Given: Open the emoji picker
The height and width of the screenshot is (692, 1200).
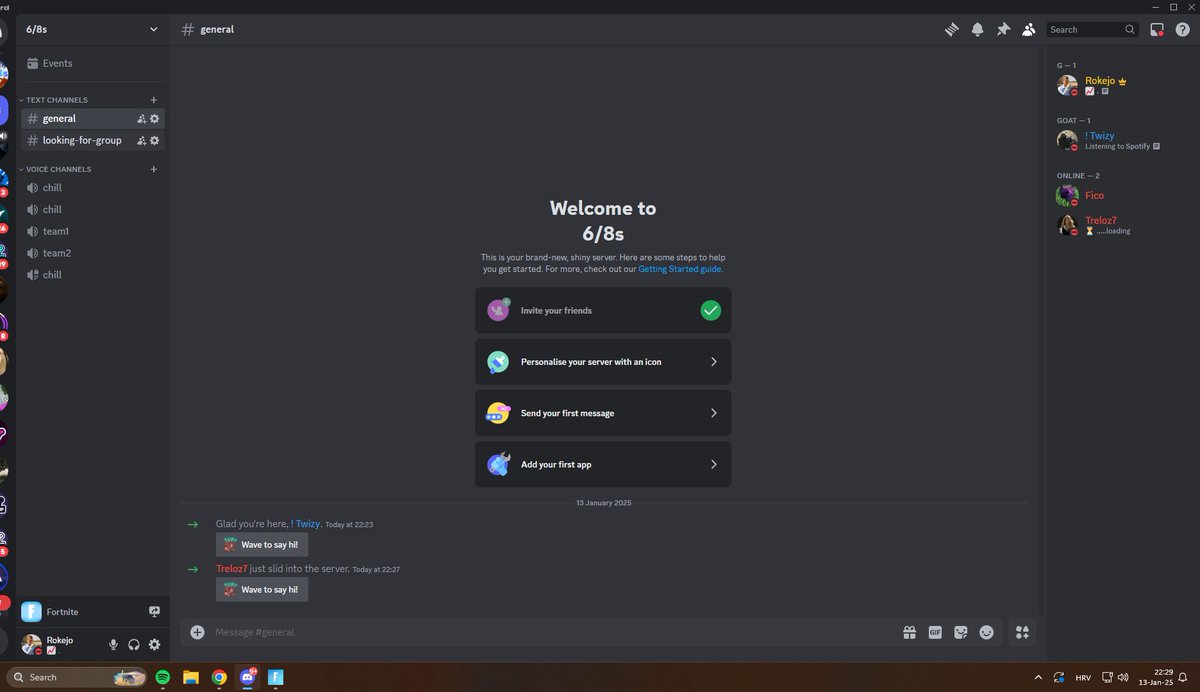Looking at the screenshot, I should click(x=987, y=632).
